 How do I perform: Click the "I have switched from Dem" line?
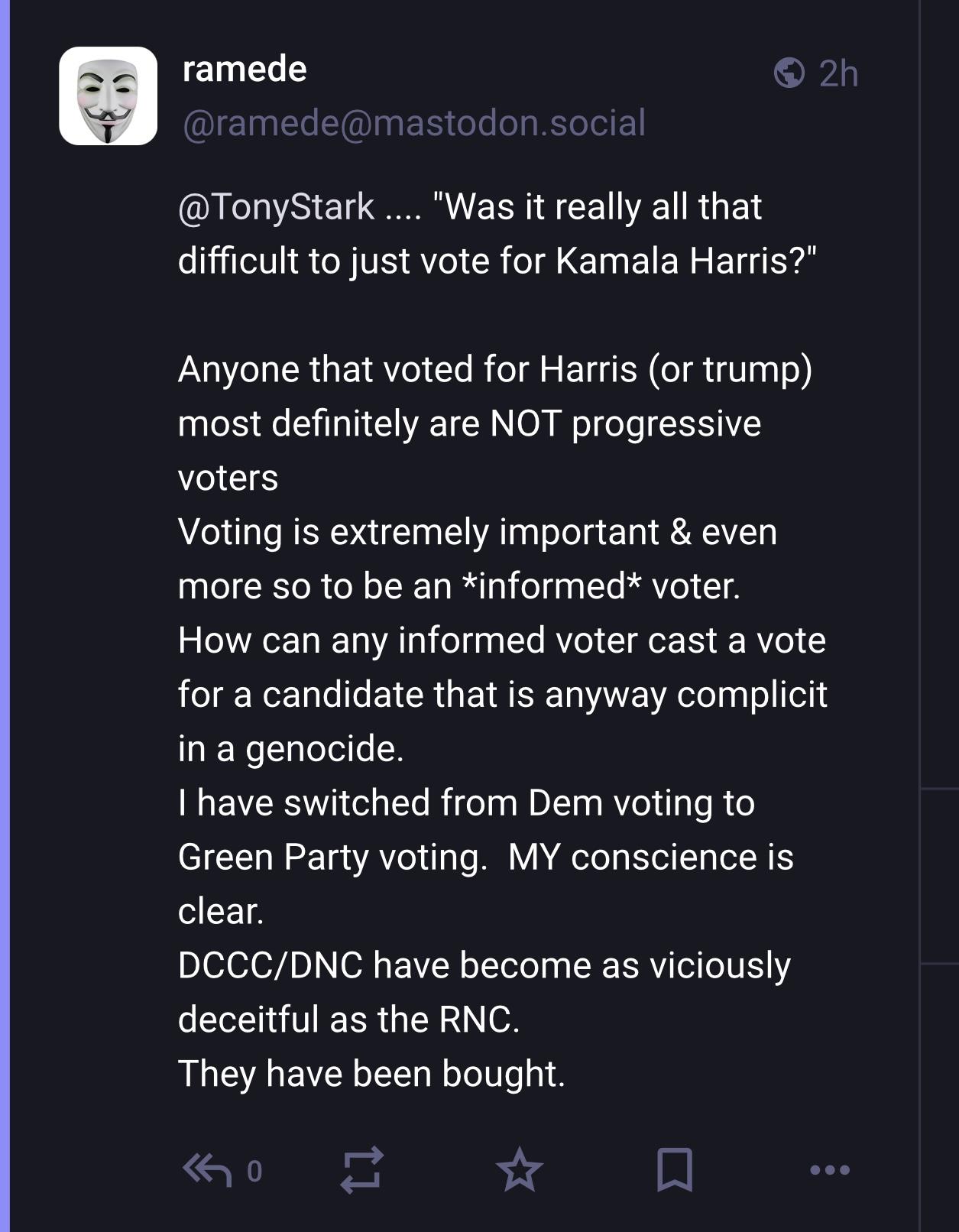click(466, 803)
